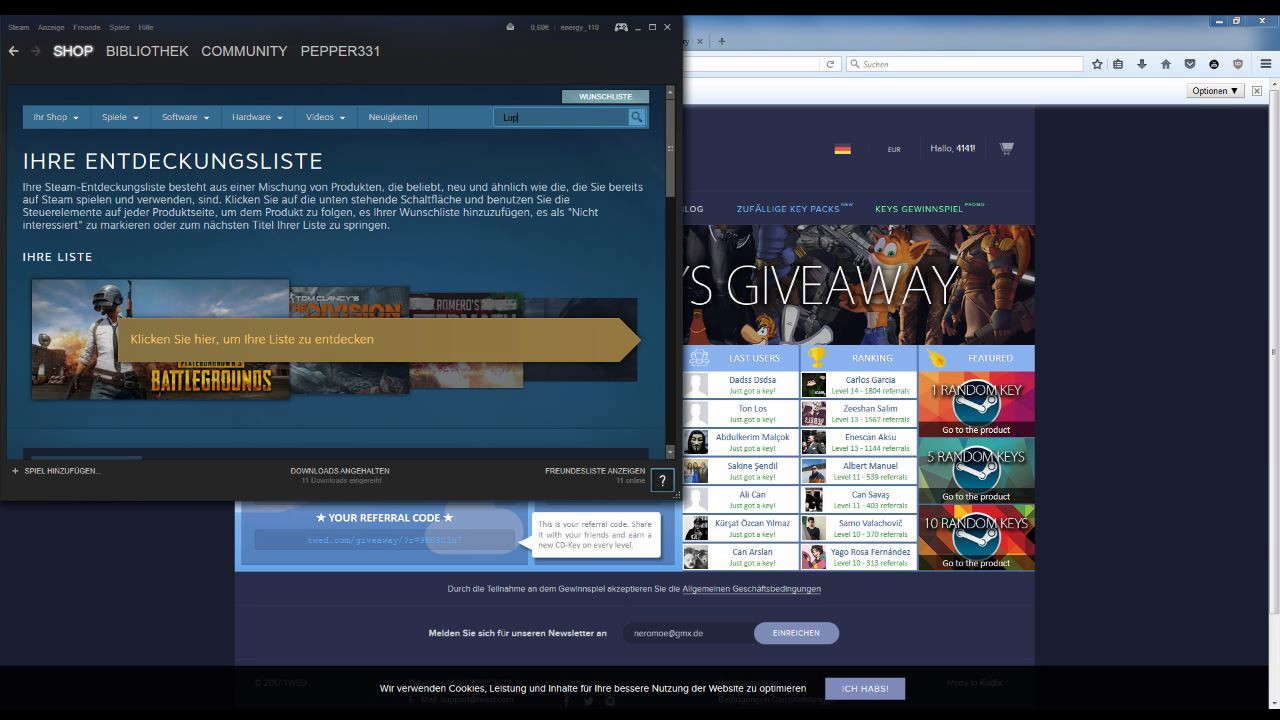Open the EUR currency selector
The width and height of the screenshot is (1280, 720).
[x=894, y=149]
